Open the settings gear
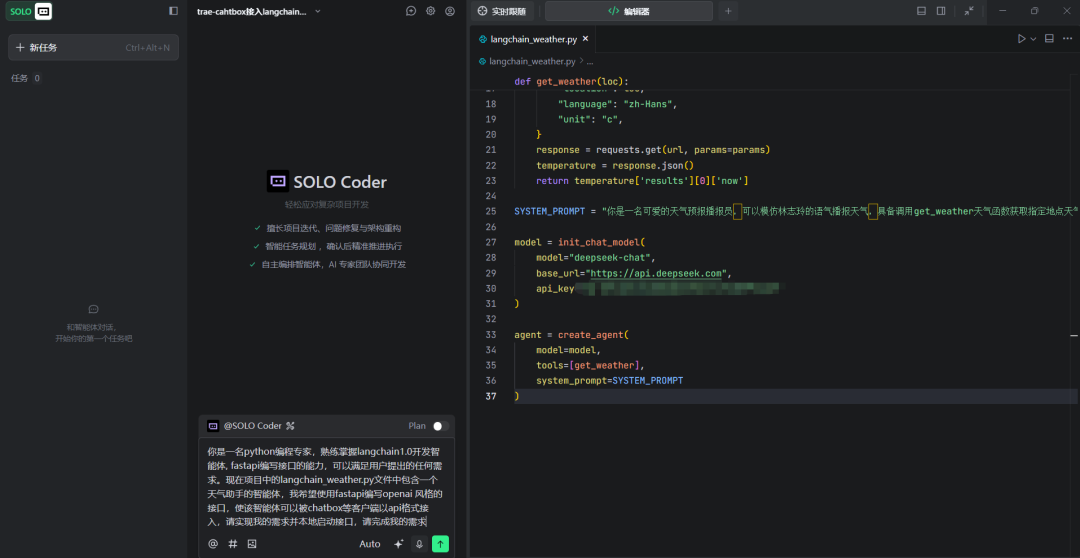Image resolution: width=1080 pixels, height=558 pixels. [430, 11]
